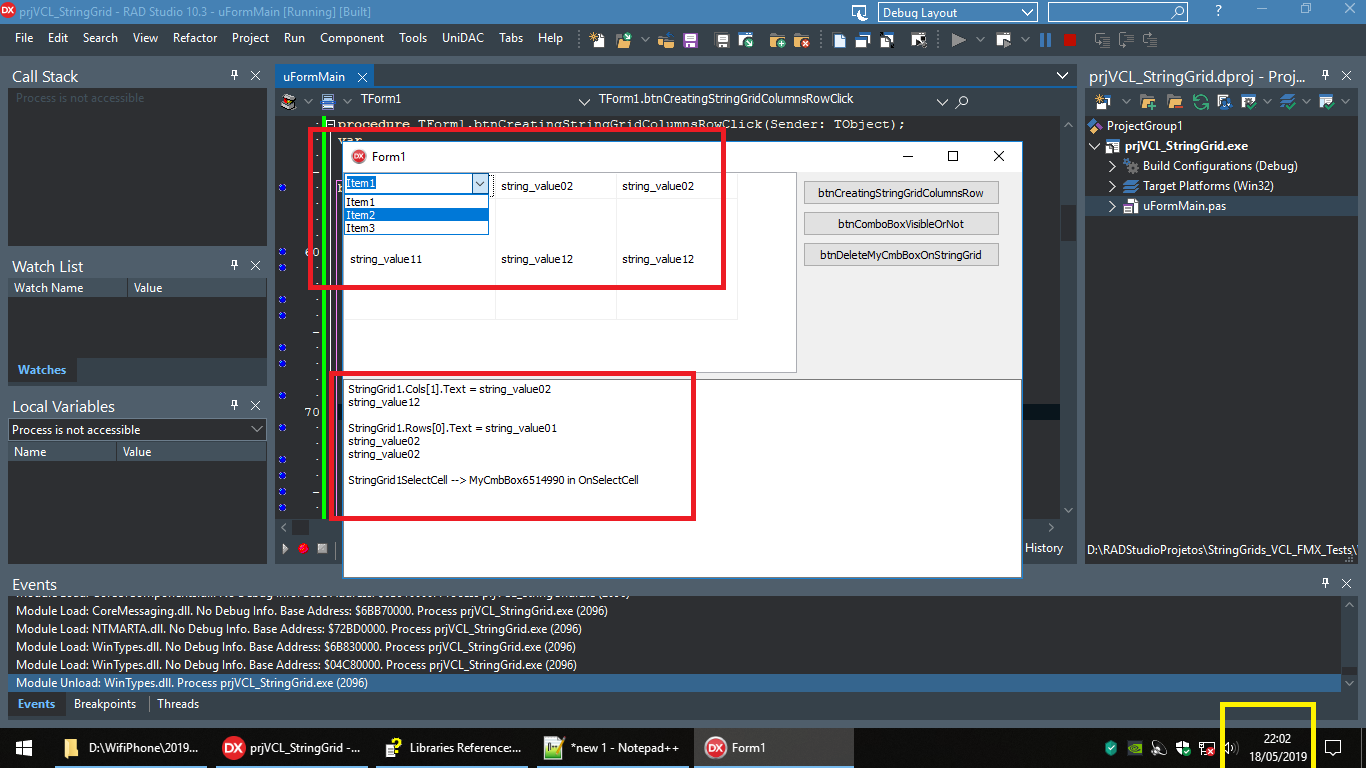This screenshot has height=768, width=1366.
Task: Open the UniDAC menu
Action: coord(463,38)
